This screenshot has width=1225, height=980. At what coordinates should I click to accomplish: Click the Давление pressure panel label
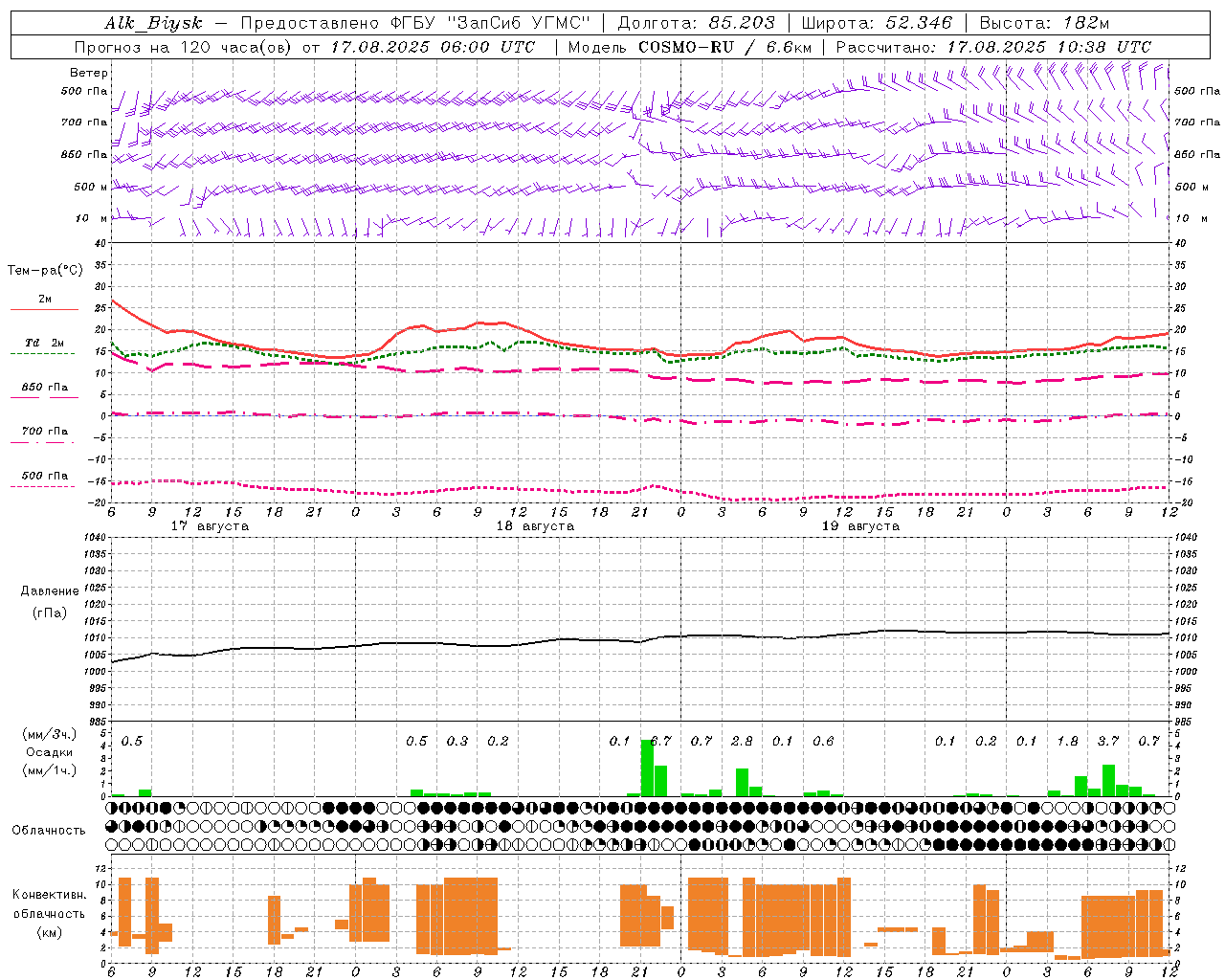(x=50, y=591)
